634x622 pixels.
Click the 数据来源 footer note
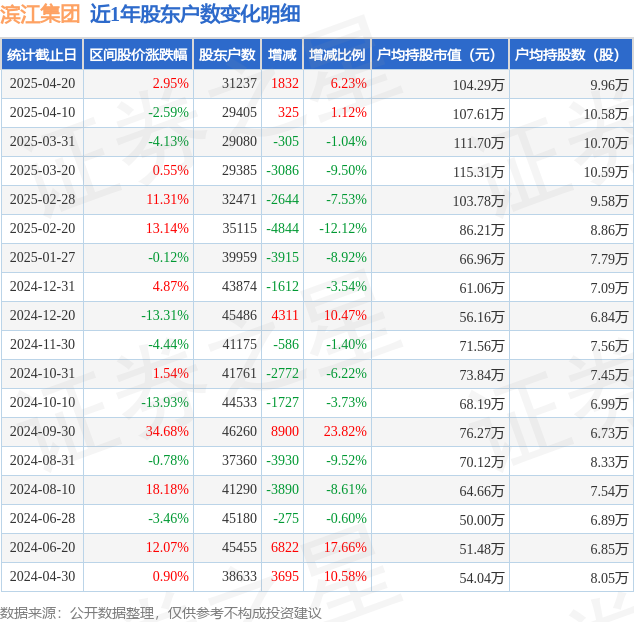tap(161, 613)
